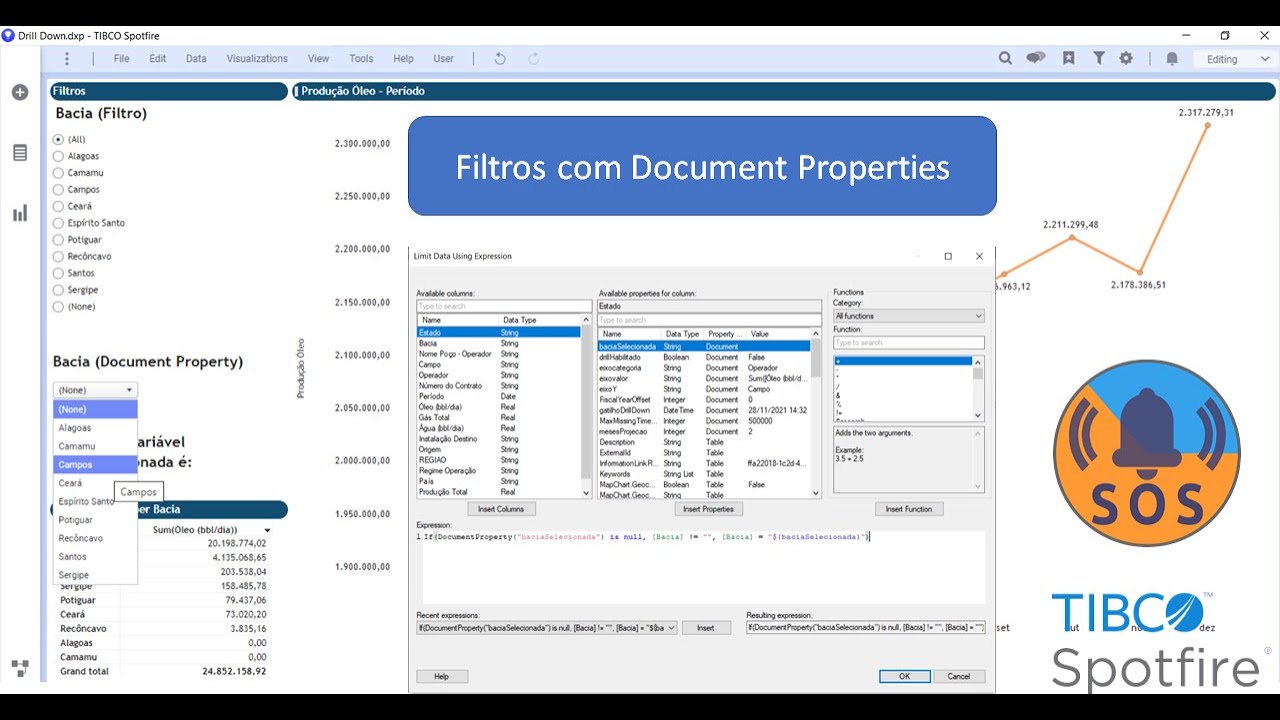Select the Recôncavo radio button

click(58, 257)
